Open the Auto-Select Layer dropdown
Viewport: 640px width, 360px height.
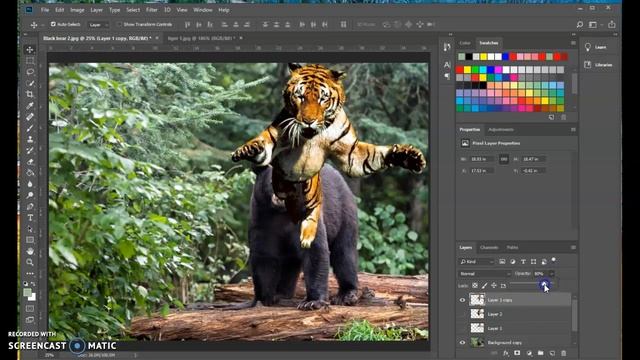[x=98, y=24]
